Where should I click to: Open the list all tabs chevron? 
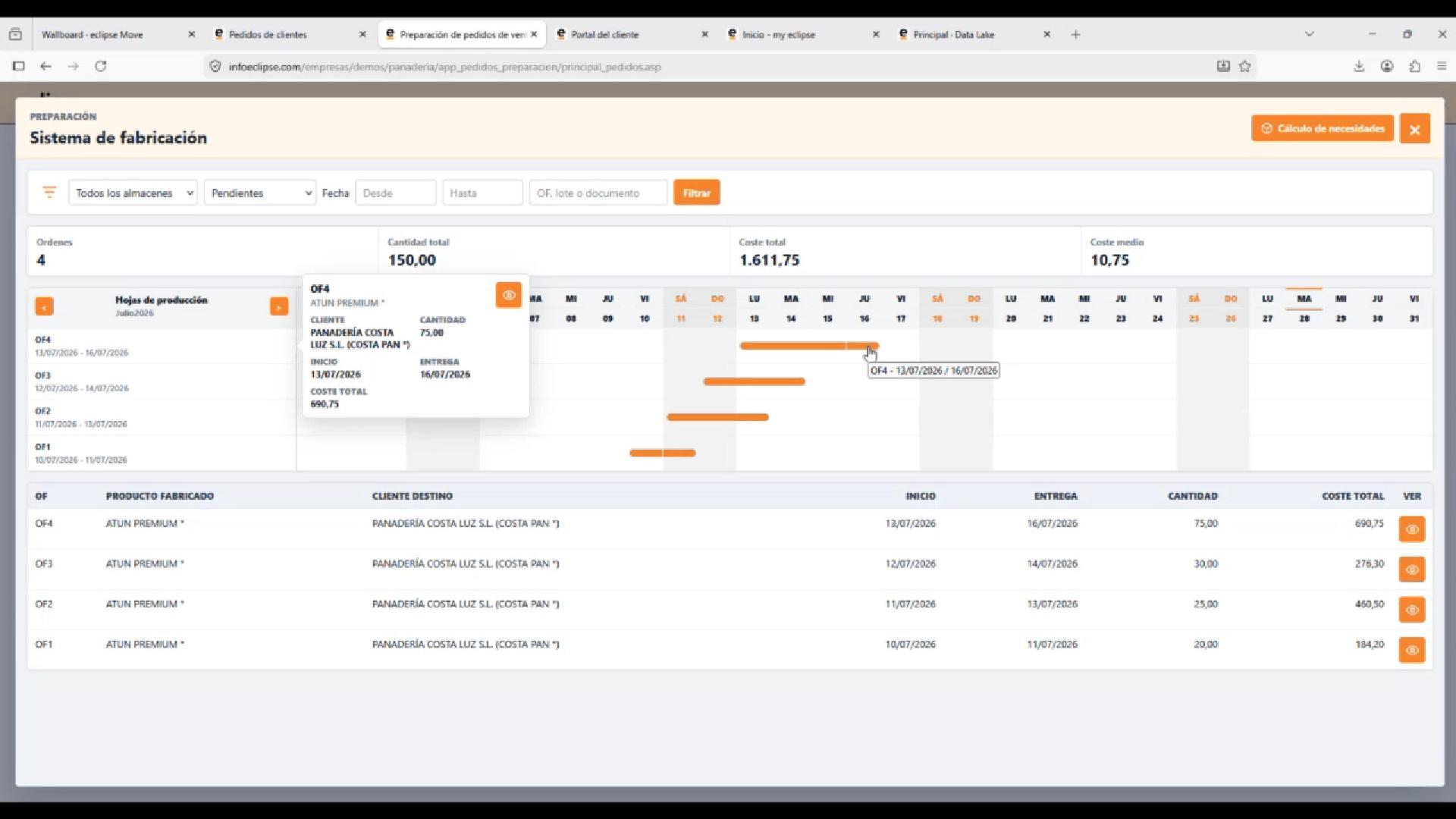pyautogui.click(x=1309, y=34)
